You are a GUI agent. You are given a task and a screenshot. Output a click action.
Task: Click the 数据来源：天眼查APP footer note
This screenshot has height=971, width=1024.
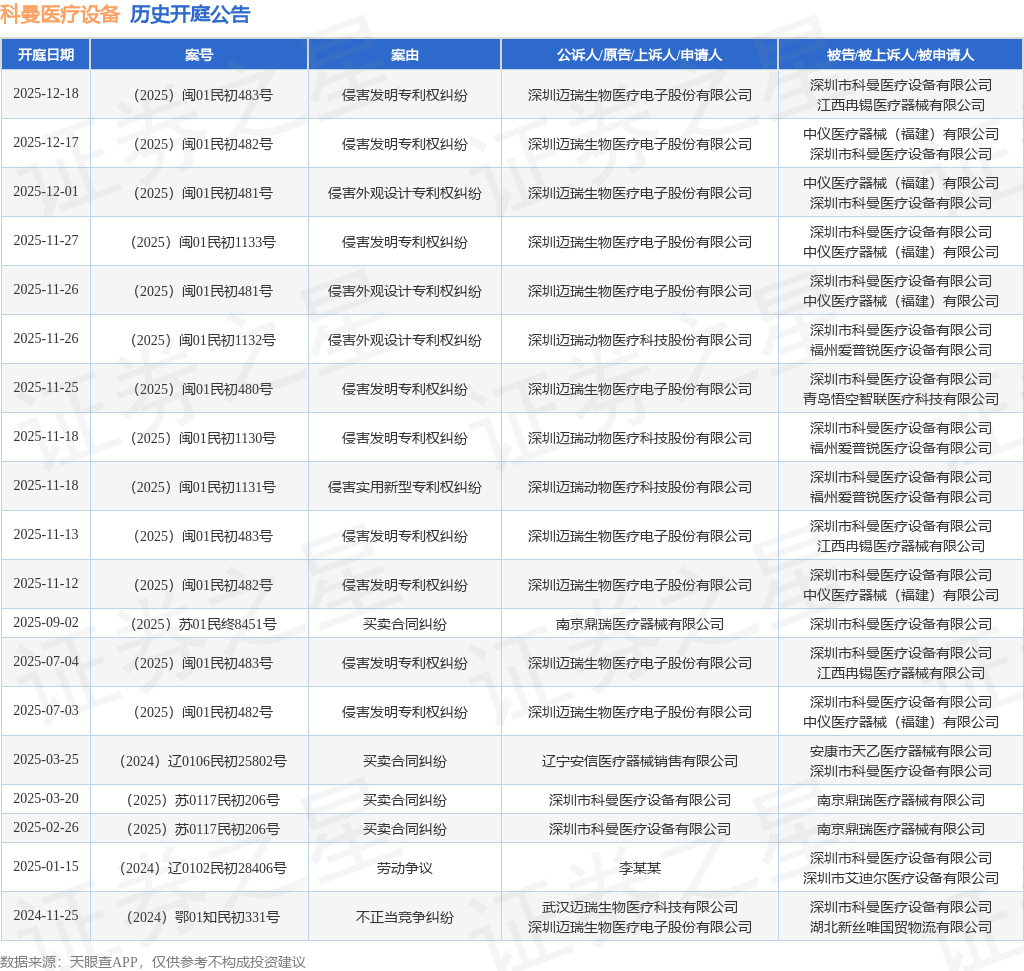point(153,962)
